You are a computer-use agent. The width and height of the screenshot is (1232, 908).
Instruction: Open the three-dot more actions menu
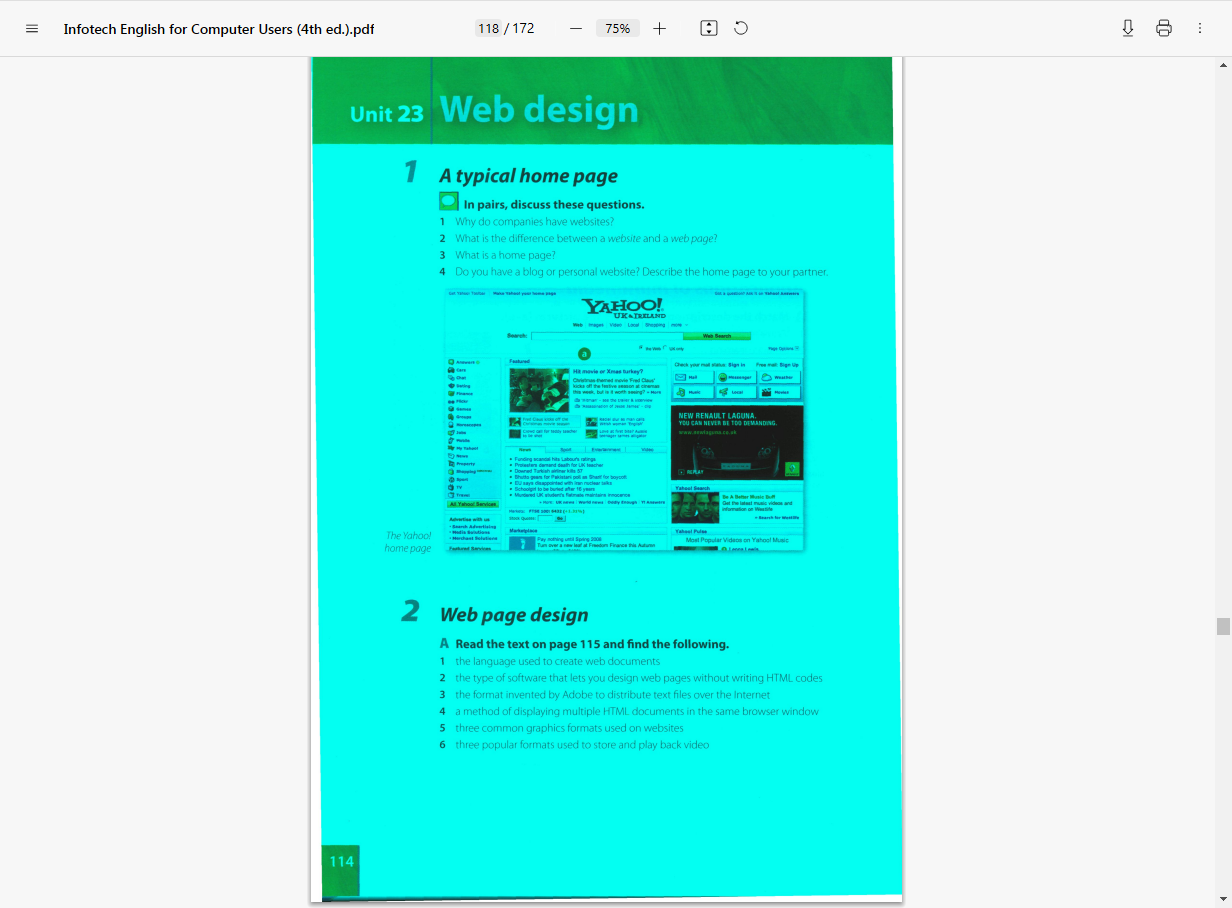1200,29
